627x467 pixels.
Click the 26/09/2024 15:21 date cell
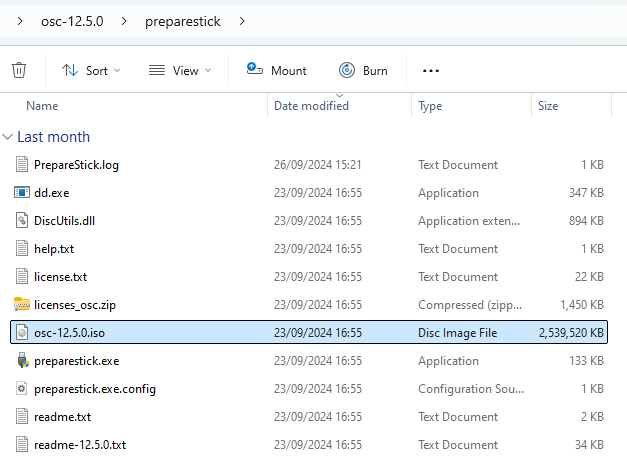(x=317, y=165)
